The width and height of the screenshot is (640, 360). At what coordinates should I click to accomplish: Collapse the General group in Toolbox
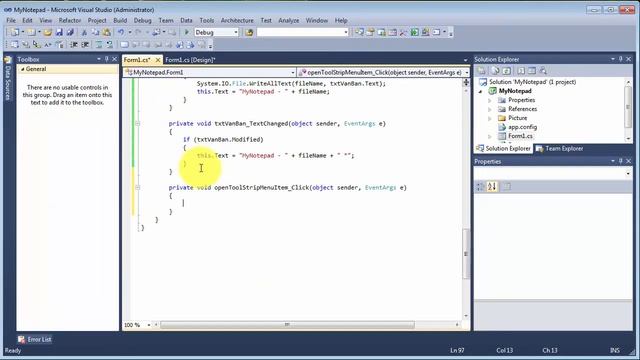pyautogui.click(x=23, y=69)
